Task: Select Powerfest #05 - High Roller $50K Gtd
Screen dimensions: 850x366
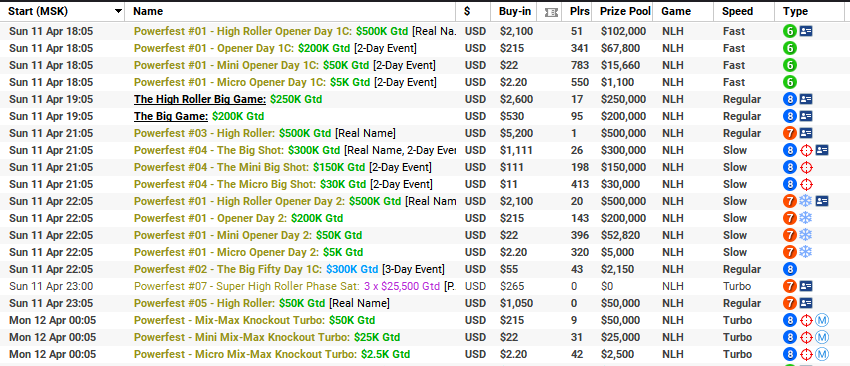Action: [261, 303]
